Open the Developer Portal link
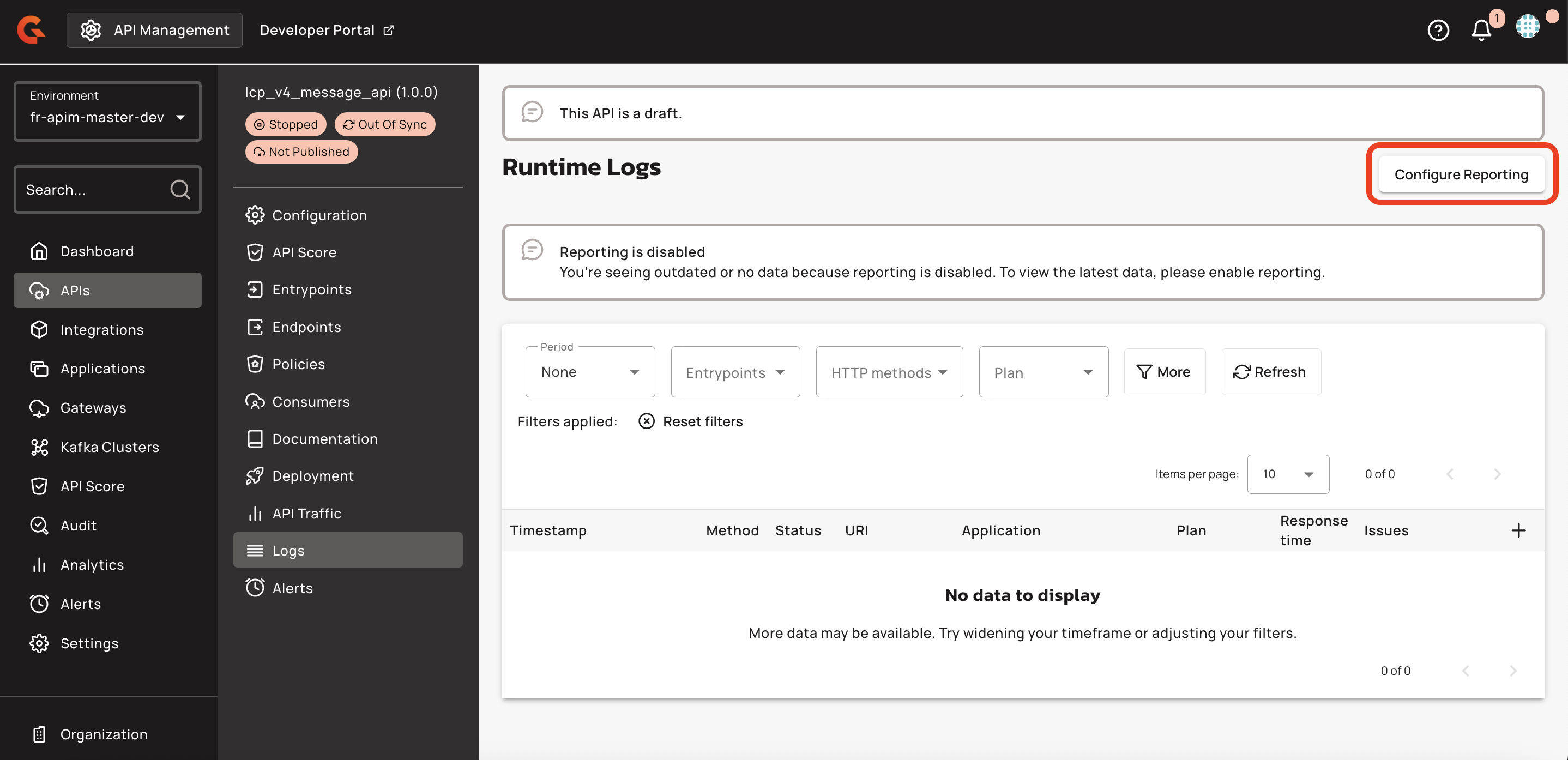 [x=327, y=30]
